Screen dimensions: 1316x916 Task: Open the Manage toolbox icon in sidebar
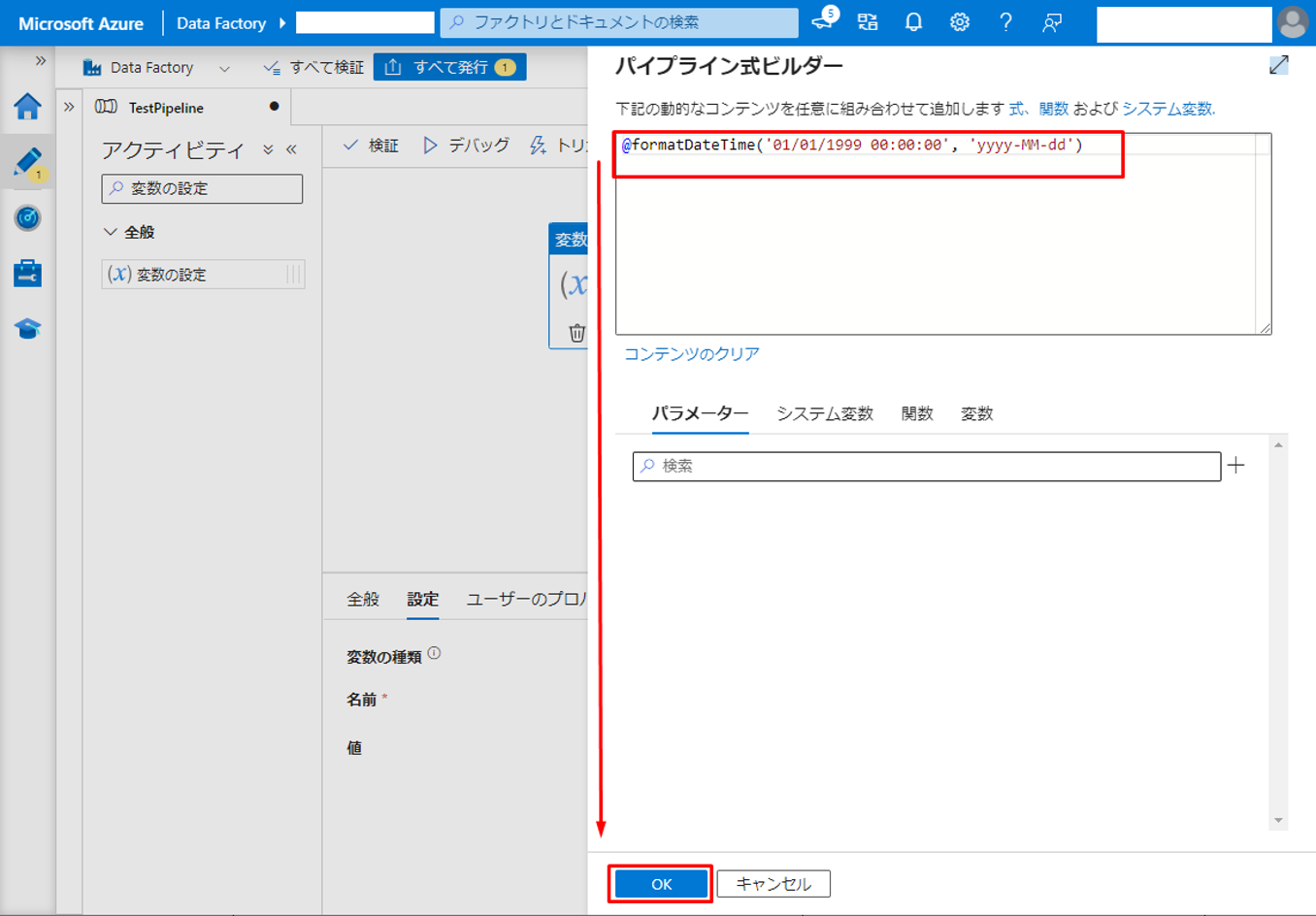[27, 274]
